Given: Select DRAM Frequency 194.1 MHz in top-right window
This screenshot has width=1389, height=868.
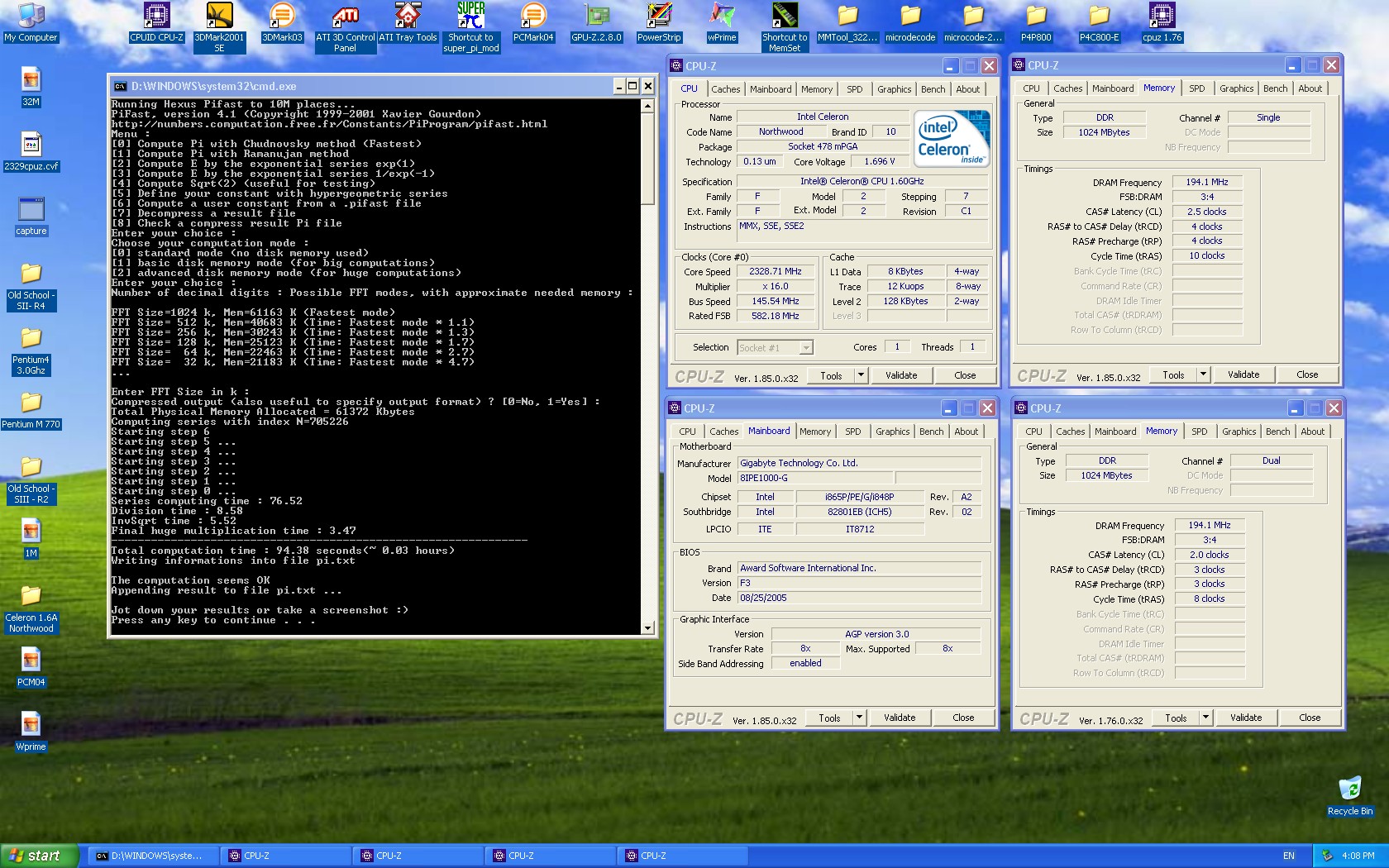Looking at the screenshot, I should (1207, 182).
